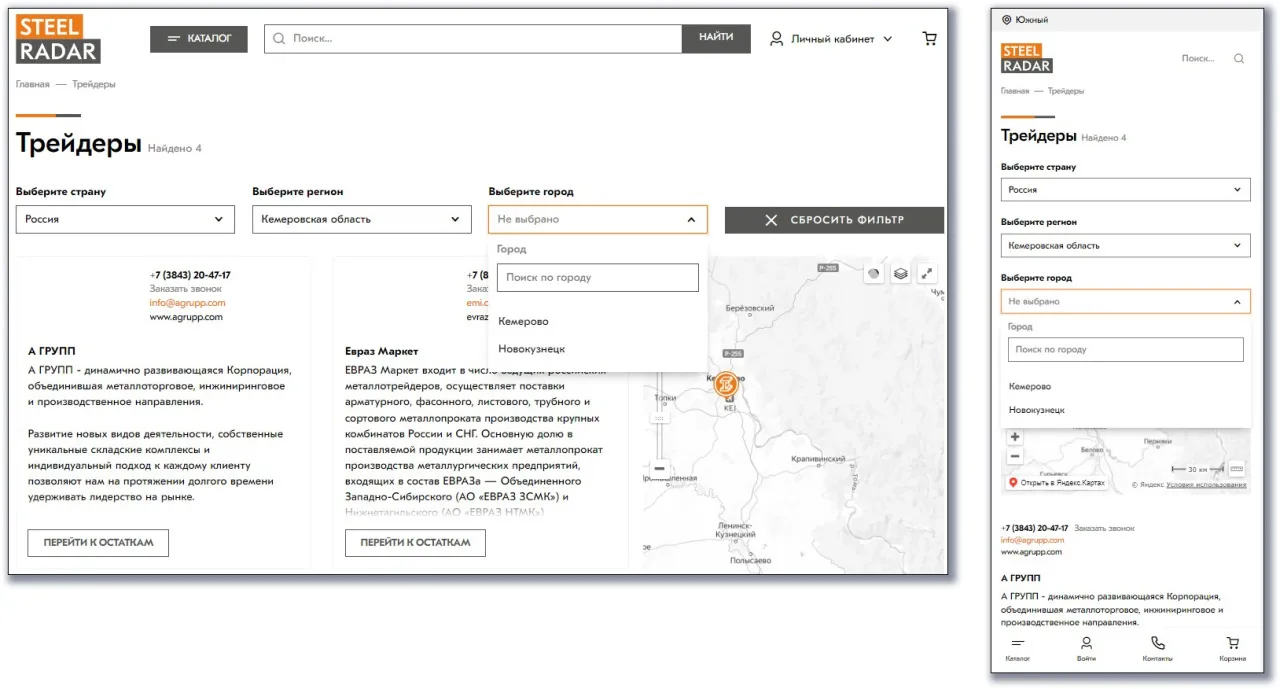This screenshot has height=689, width=1280.
Task: Zoom out the desktop map with minus button
Action: [659, 468]
